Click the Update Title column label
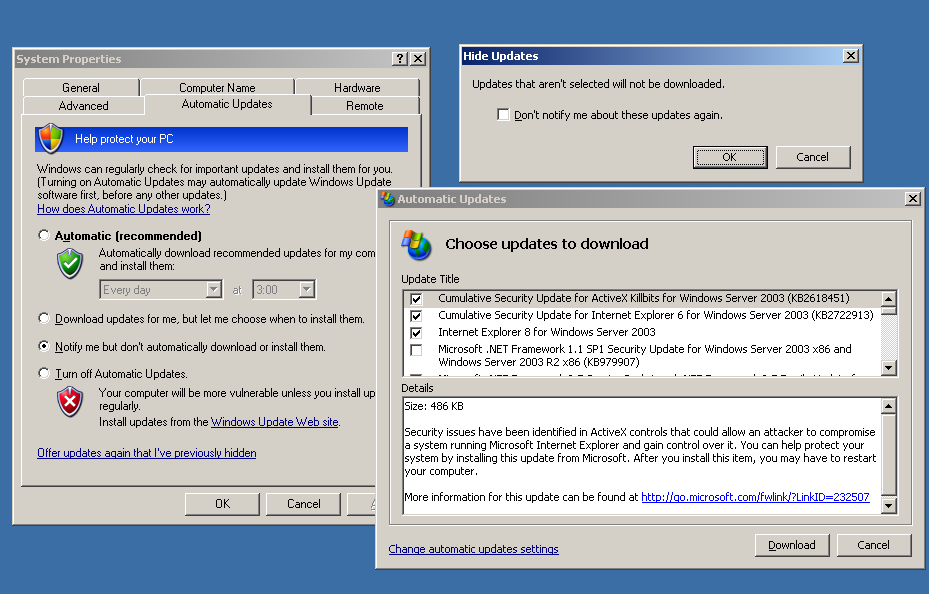This screenshot has width=929, height=594. point(430,279)
